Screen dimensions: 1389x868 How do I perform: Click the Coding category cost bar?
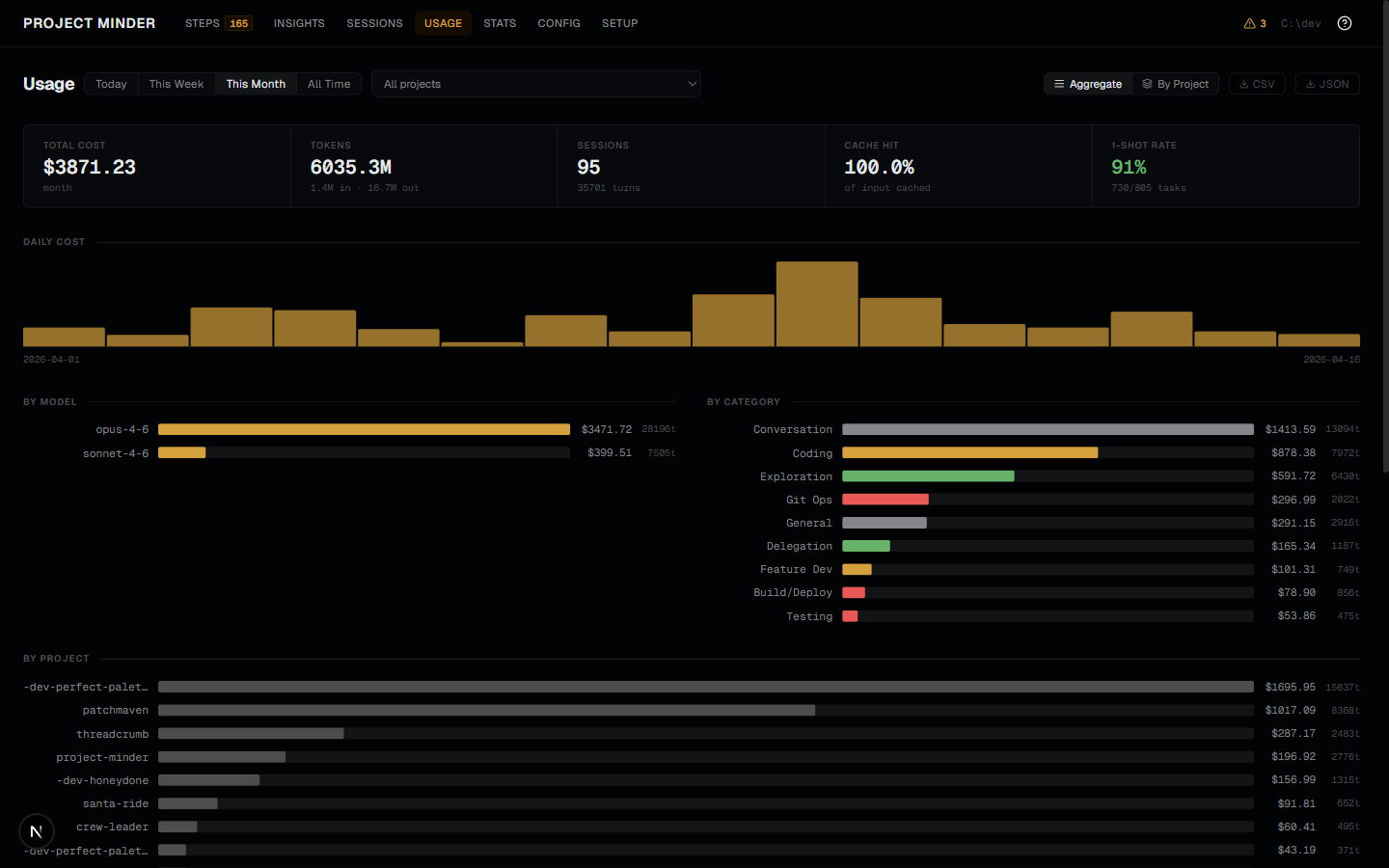(969, 452)
